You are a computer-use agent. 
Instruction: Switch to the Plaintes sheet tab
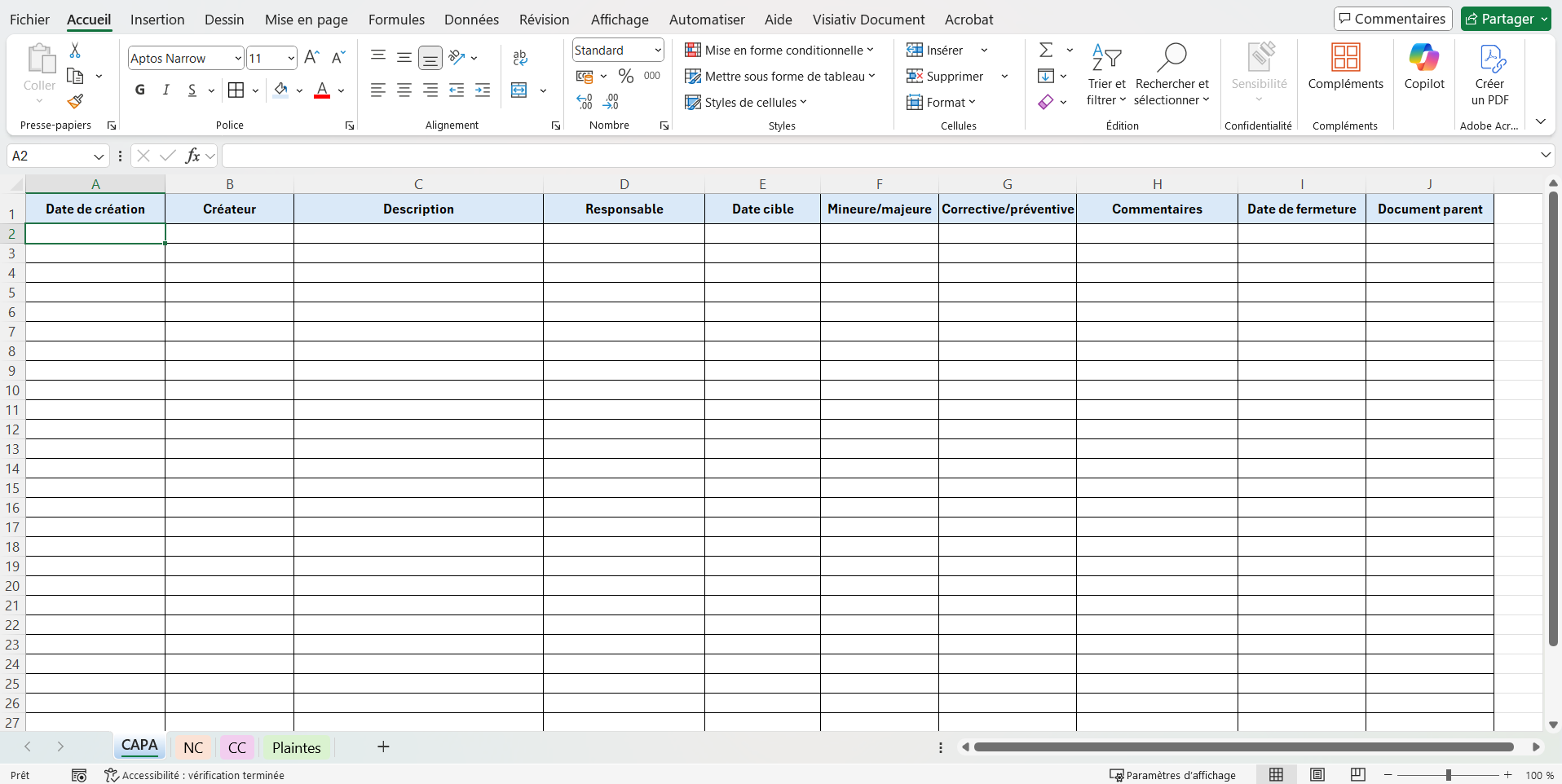[296, 747]
